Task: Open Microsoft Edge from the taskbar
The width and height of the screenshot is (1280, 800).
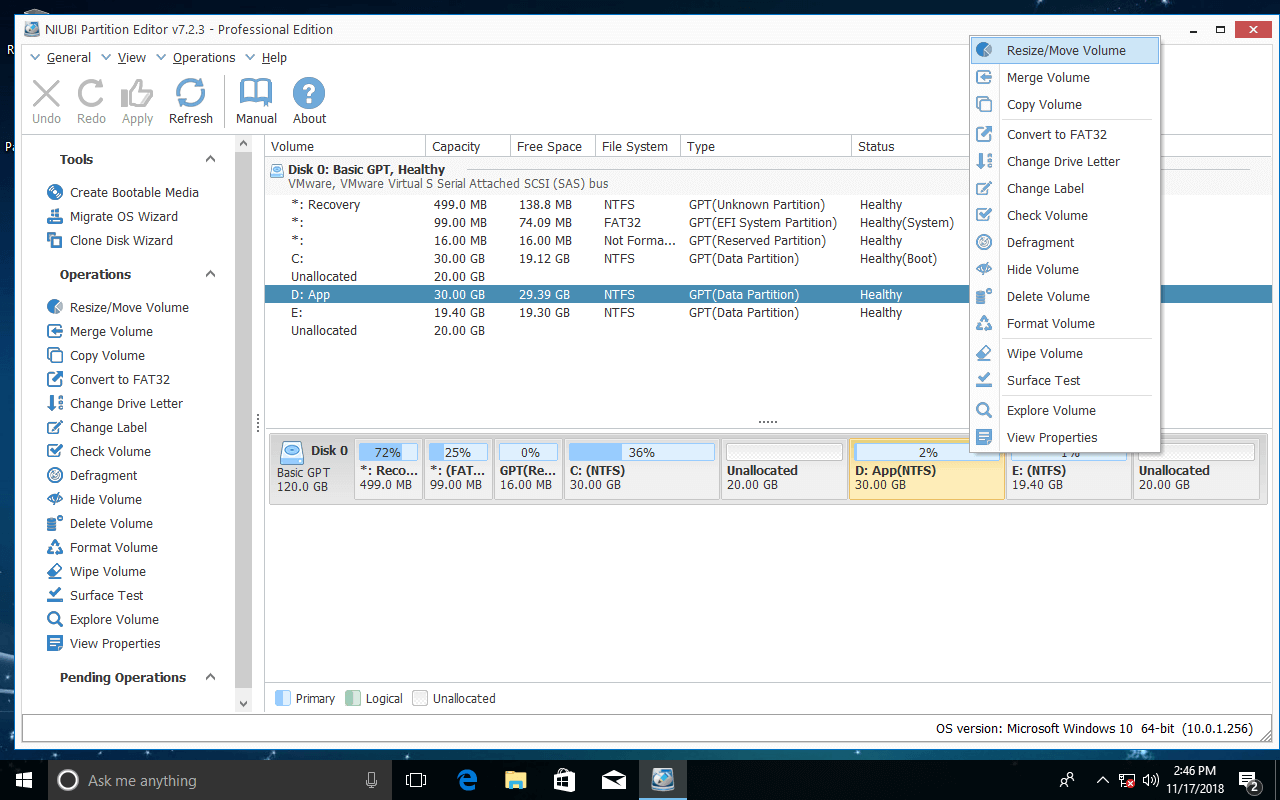Action: tap(466, 780)
